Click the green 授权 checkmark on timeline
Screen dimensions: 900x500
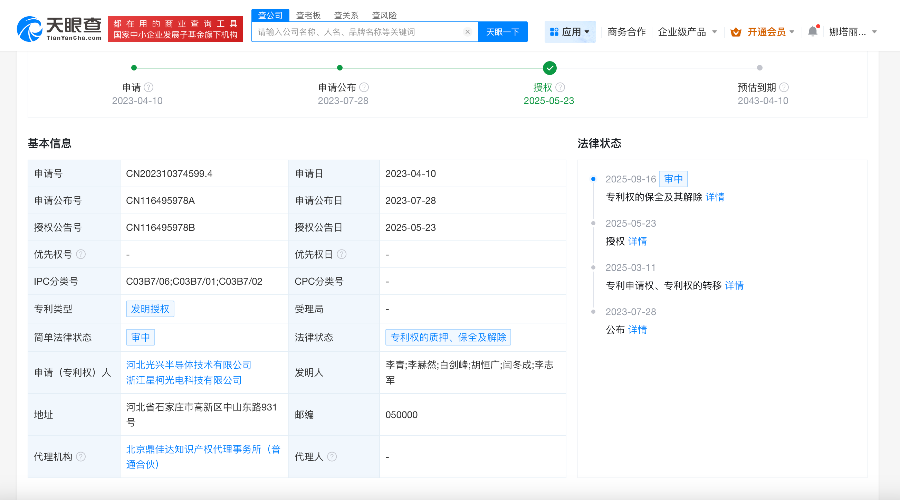[549, 68]
